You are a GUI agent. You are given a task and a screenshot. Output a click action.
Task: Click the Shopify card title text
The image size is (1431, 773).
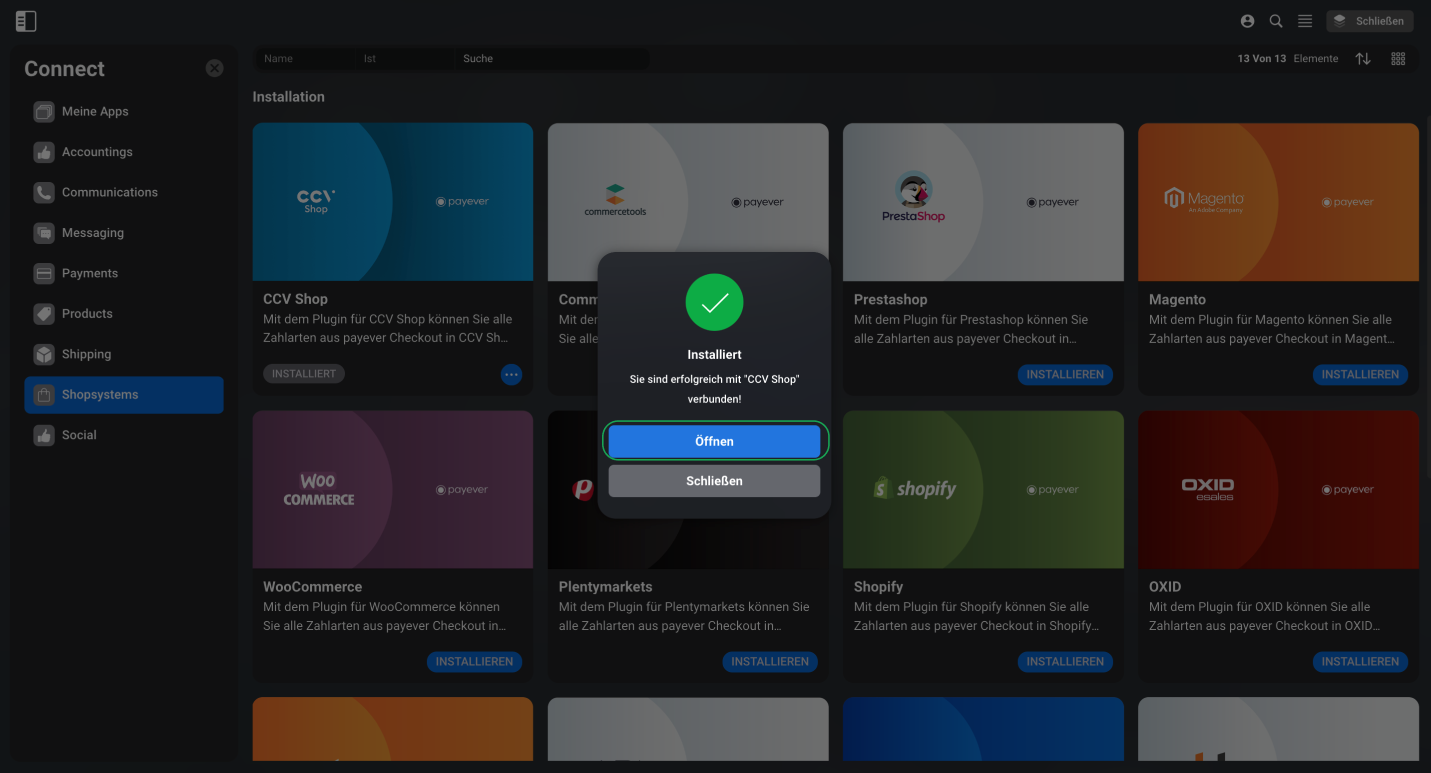pyautogui.click(x=878, y=587)
